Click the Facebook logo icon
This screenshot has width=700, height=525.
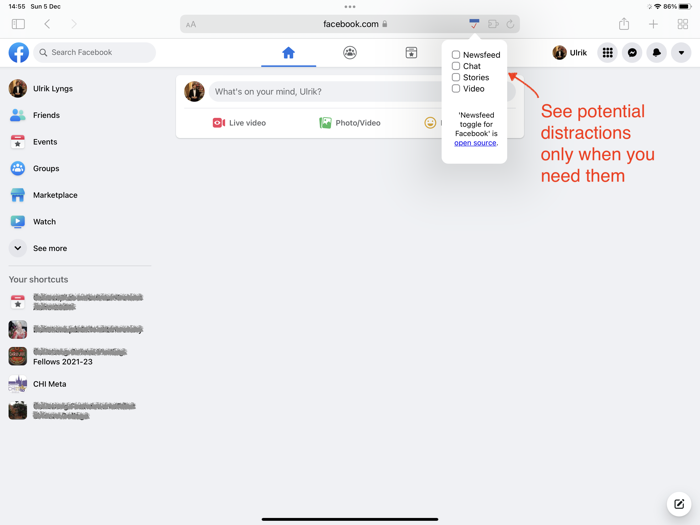click(x=19, y=53)
